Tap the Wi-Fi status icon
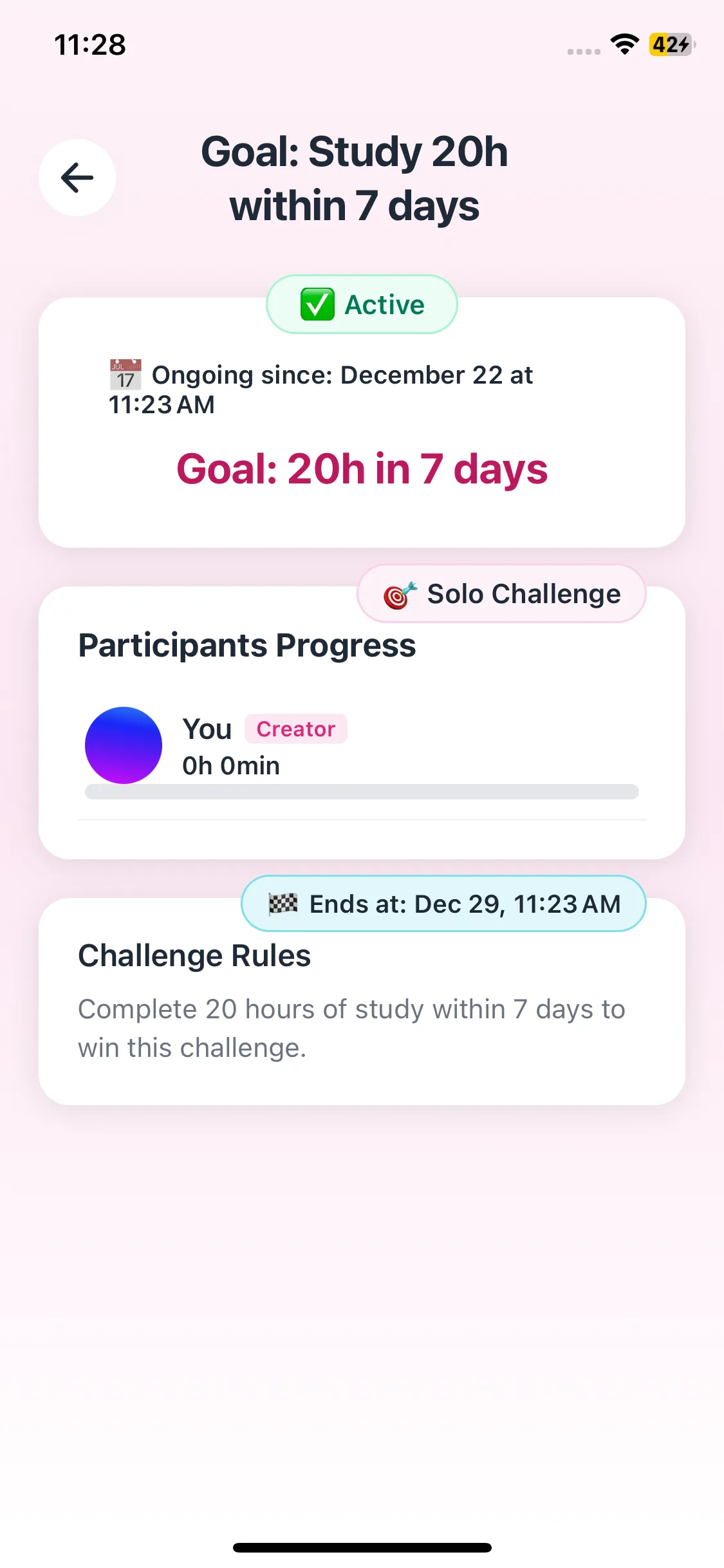Screen dimensions: 724x1568 (624, 44)
